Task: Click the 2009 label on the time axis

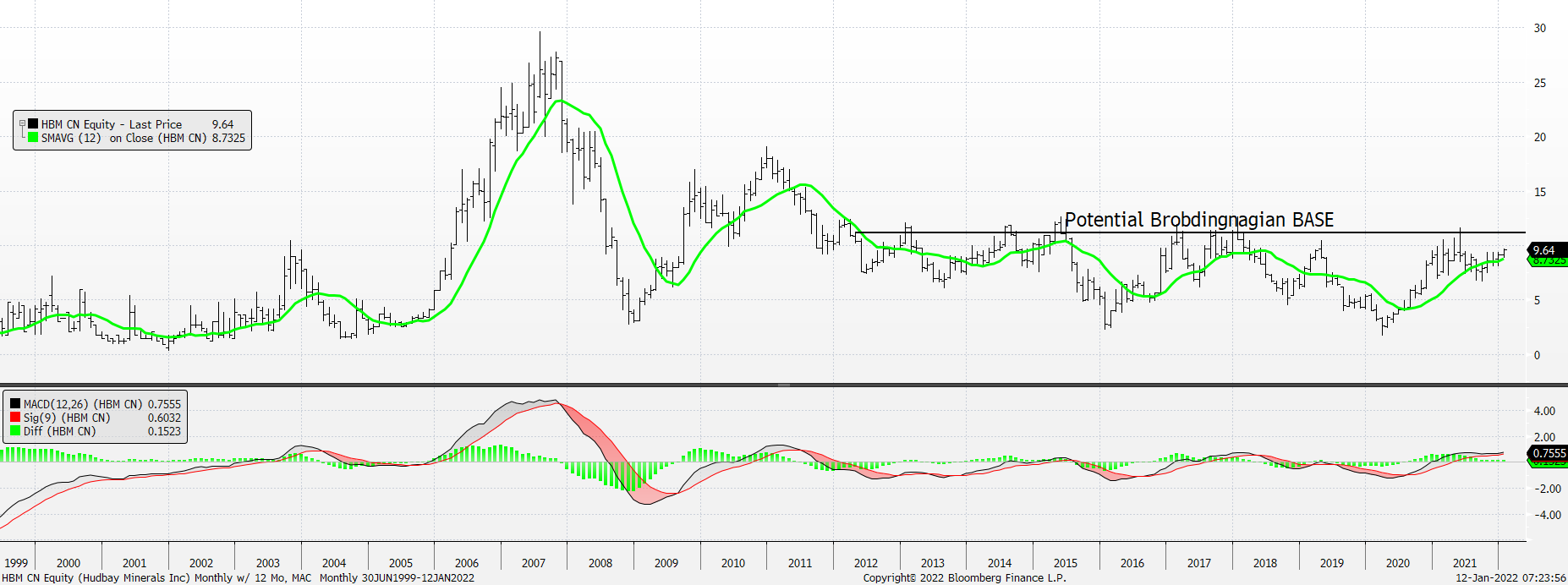Action: [666, 563]
